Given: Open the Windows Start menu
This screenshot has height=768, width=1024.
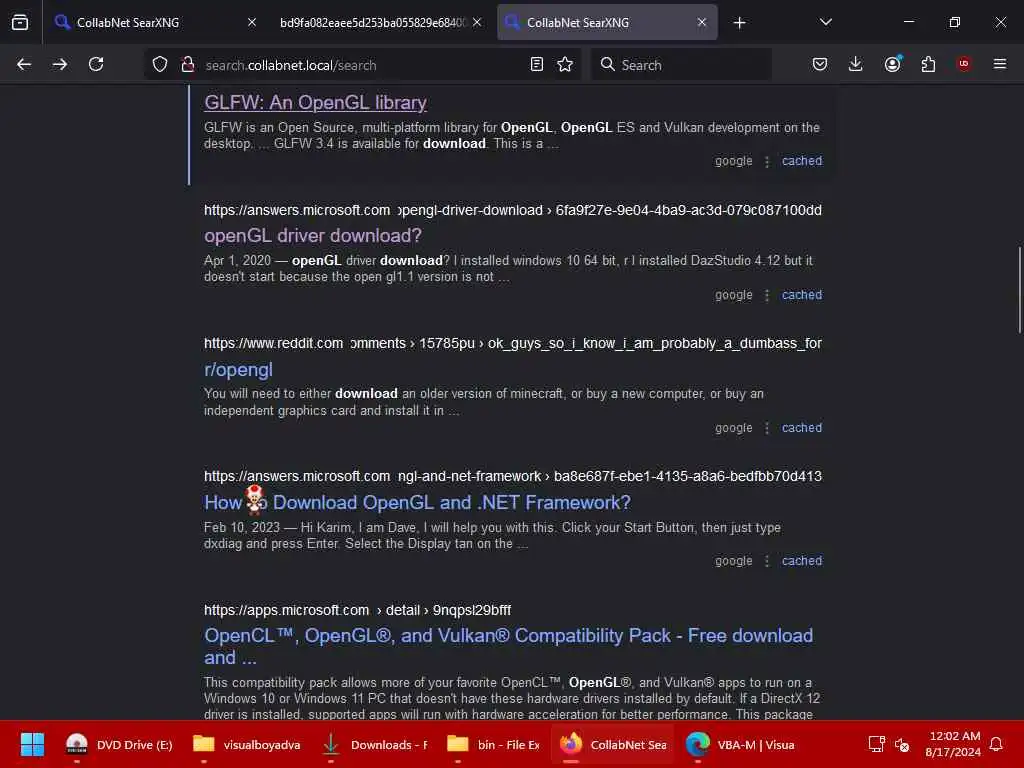Looking at the screenshot, I should coord(32,744).
